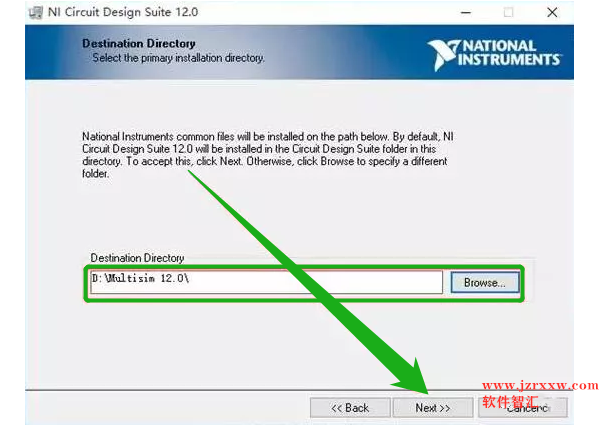Click the window title 'NI Circuit Design Suite 12.0'
Screen dimensions: 601x434
pos(123,12)
